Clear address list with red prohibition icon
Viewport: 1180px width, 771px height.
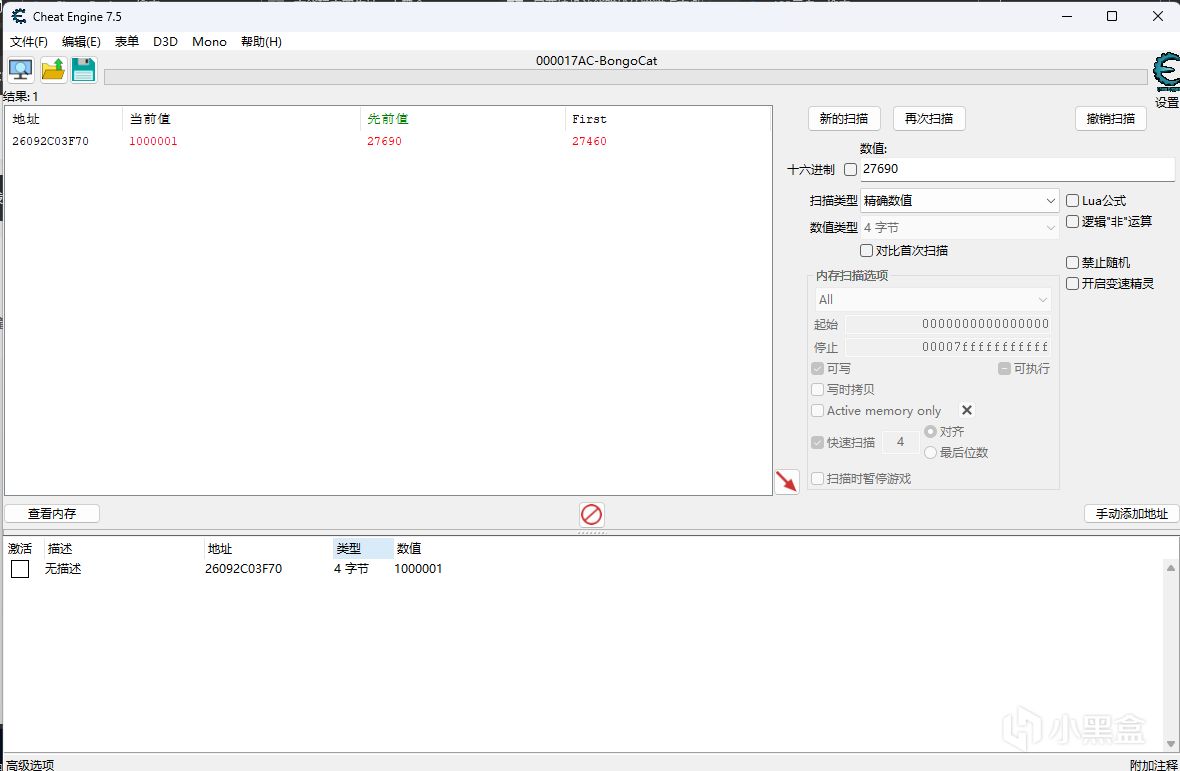[592, 515]
